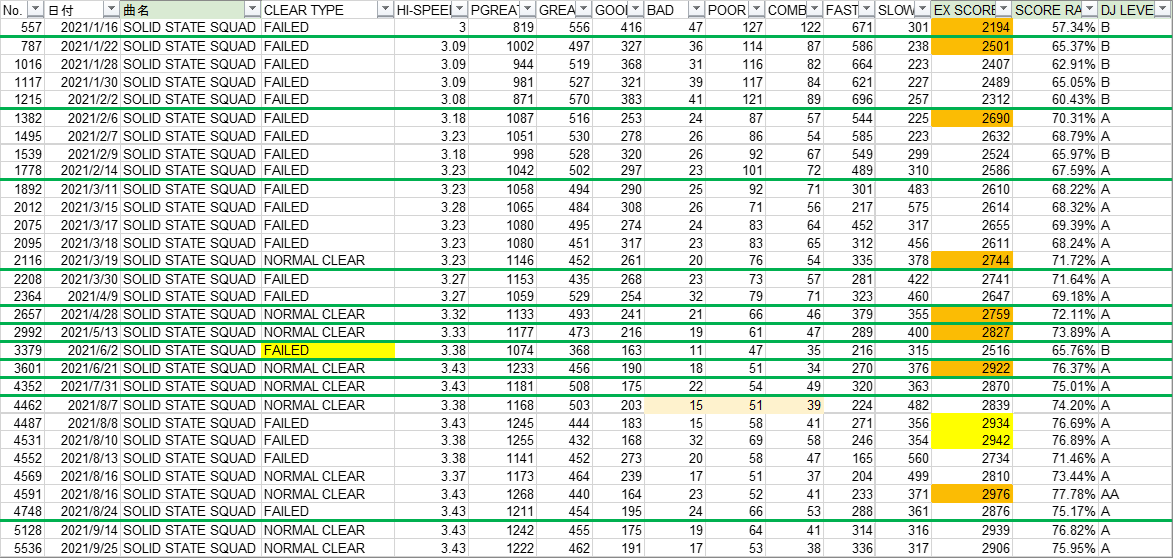This screenshot has height=558, width=1173.
Task: Select the score rate cell 70.31%
Action: coord(1056,118)
